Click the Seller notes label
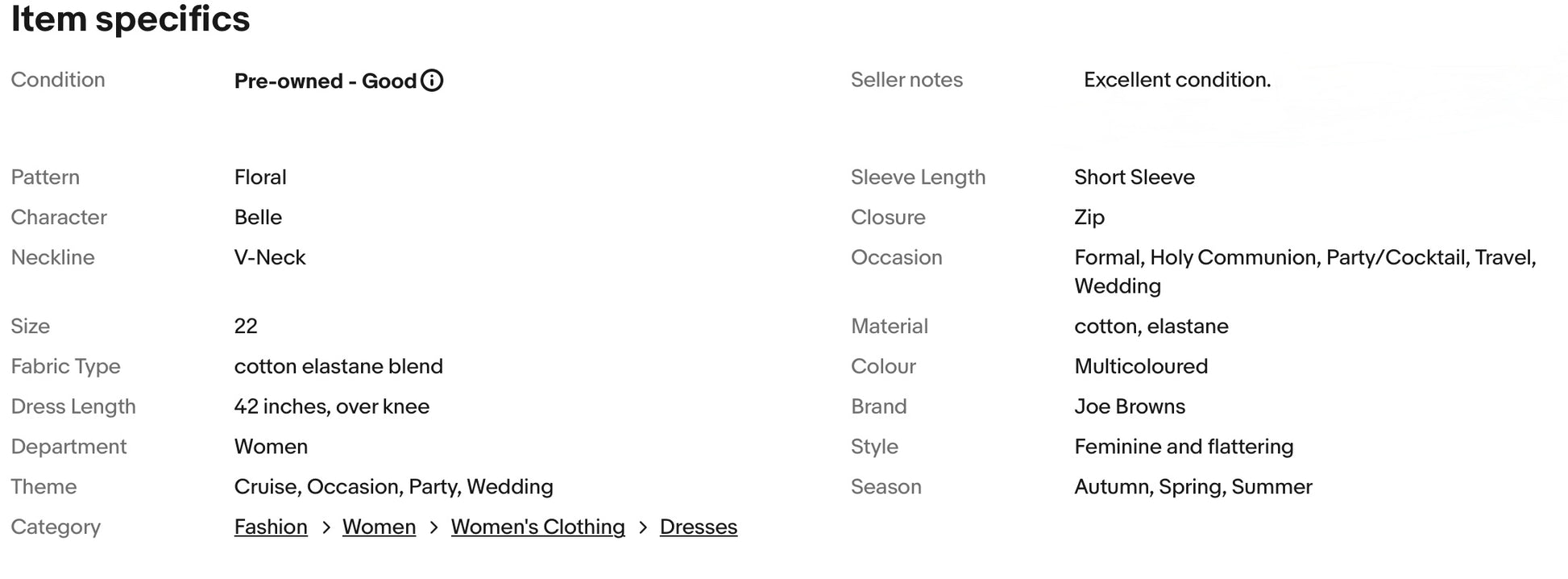The image size is (1568, 579). [x=906, y=80]
